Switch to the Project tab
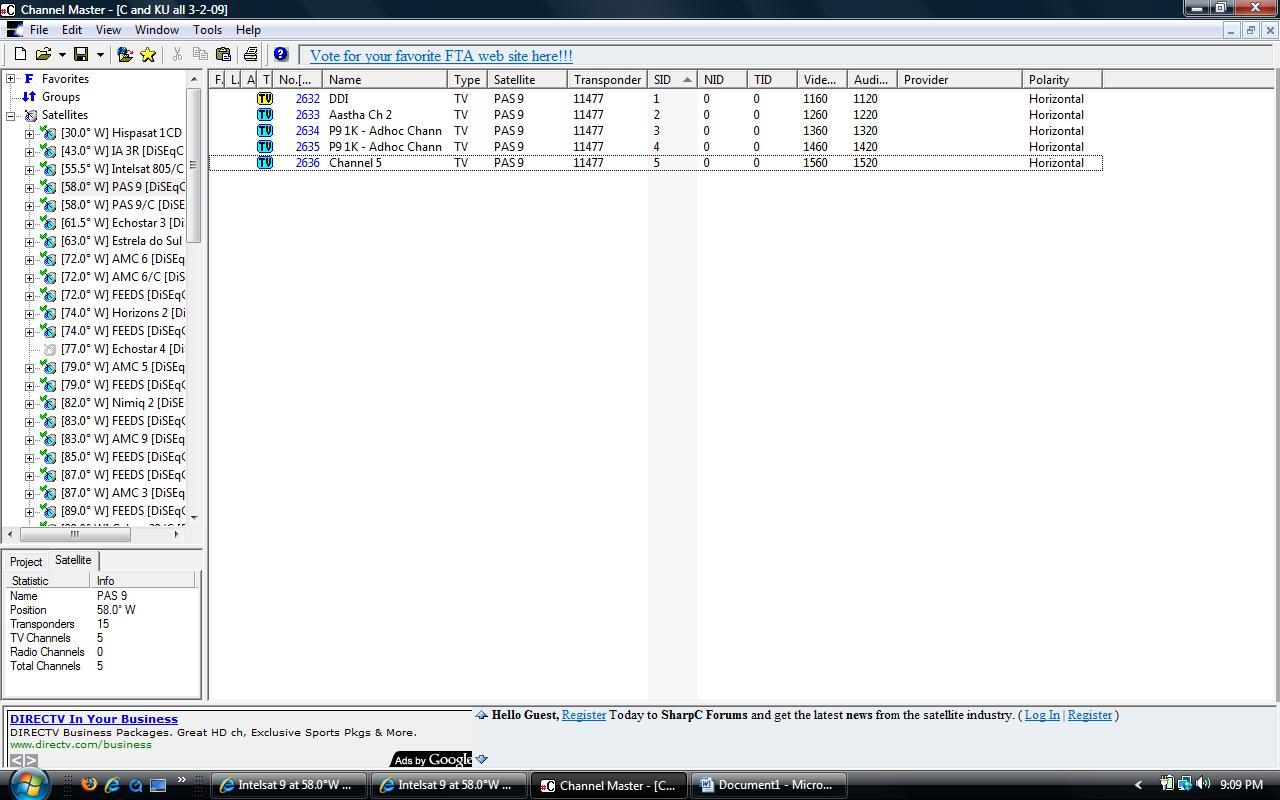 click(26, 562)
